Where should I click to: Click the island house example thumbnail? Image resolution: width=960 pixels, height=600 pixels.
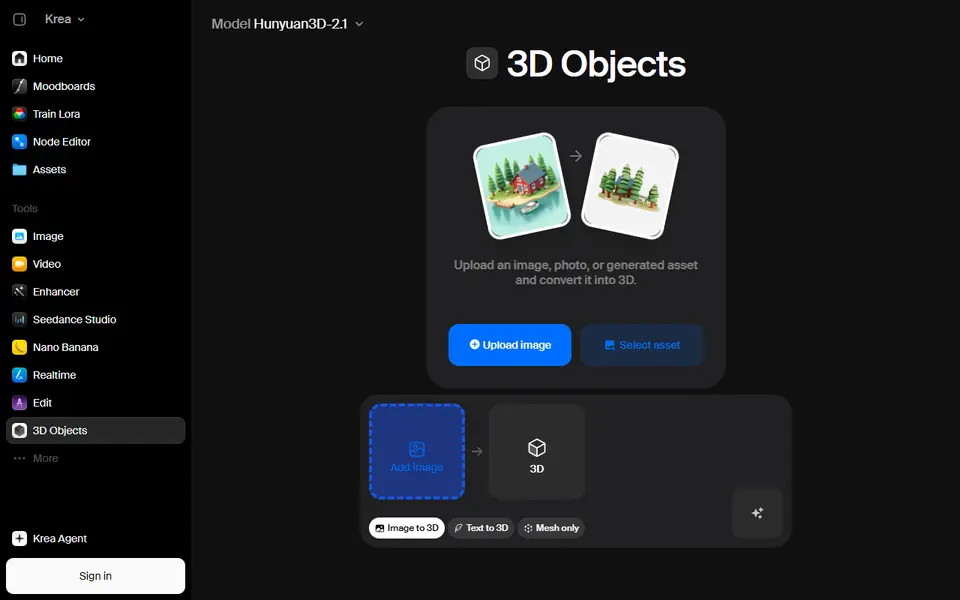coord(522,186)
